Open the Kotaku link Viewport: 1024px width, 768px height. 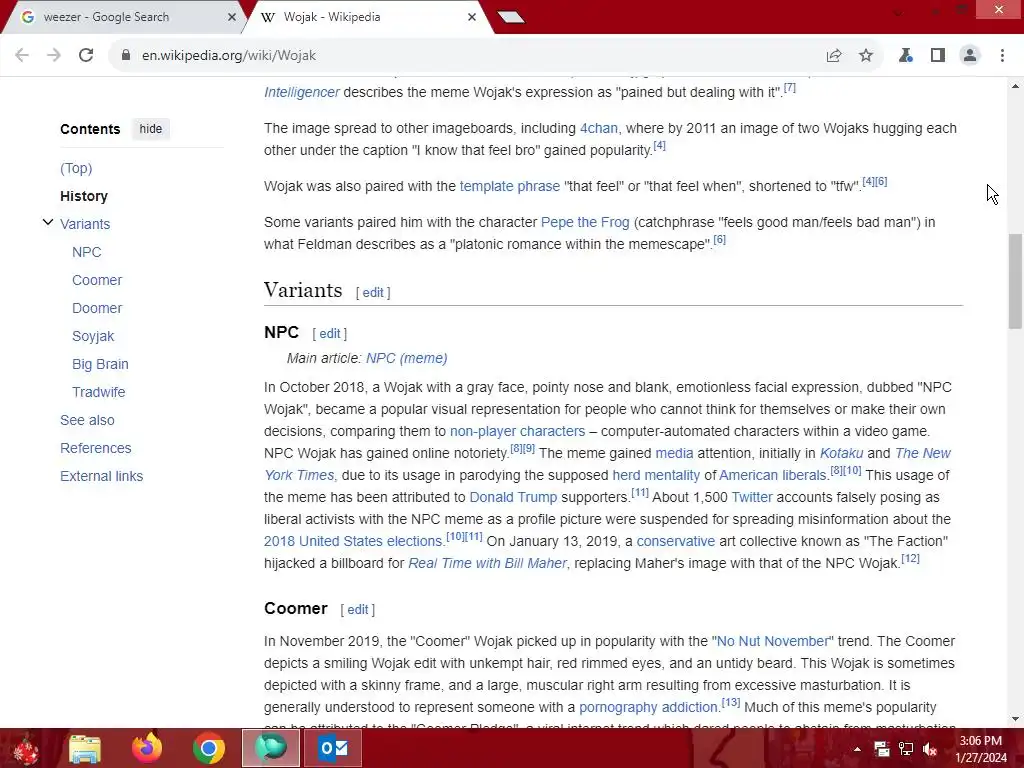coord(841,453)
